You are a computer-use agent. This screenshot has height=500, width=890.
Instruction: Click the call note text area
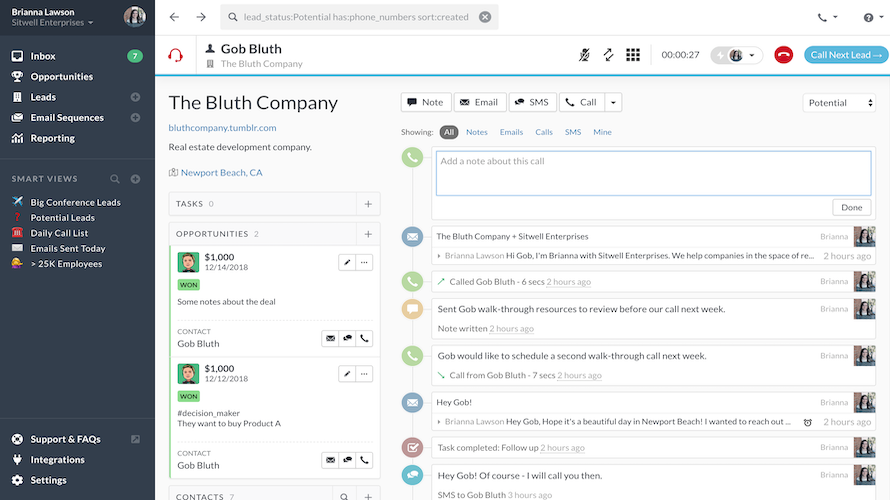[653, 172]
